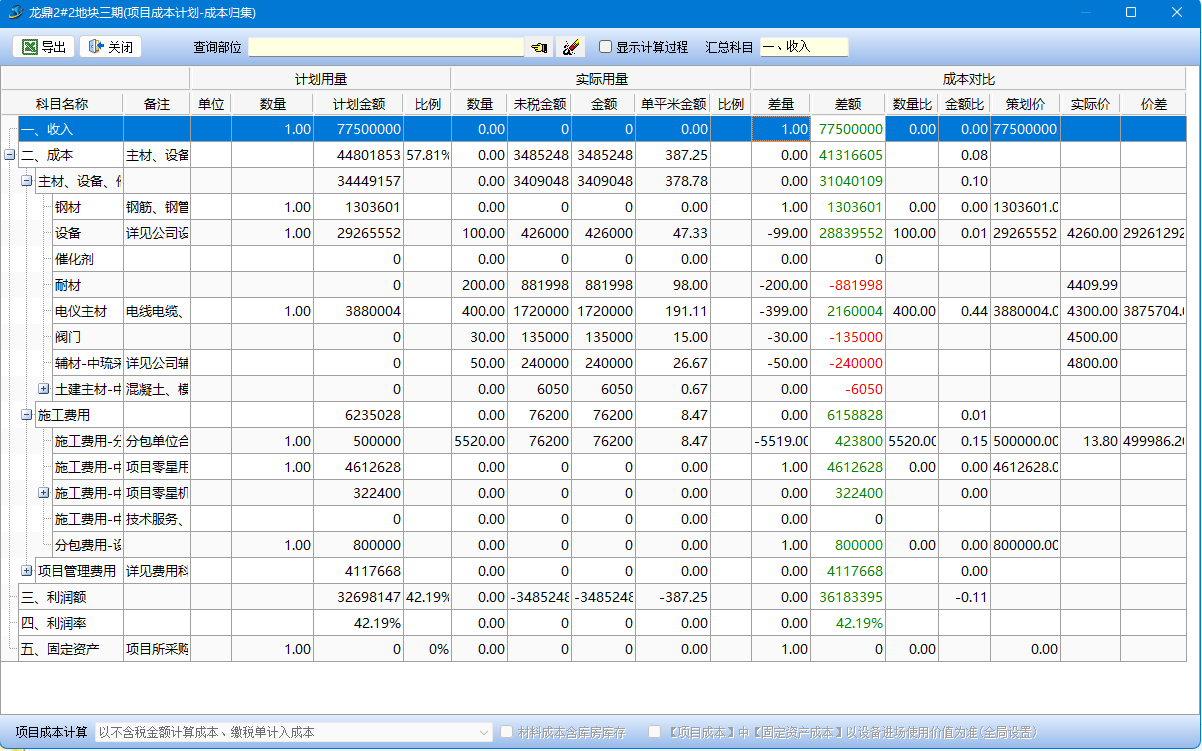Click the 导出 export button
The image size is (1202, 751).
tap(43, 47)
